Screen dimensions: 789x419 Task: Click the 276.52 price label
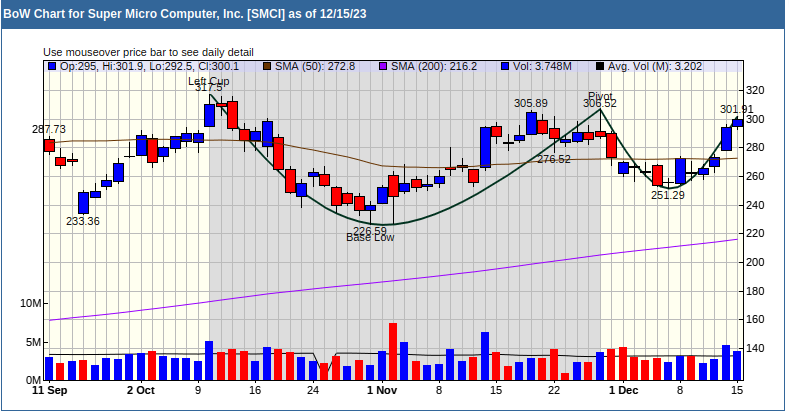[554, 159]
